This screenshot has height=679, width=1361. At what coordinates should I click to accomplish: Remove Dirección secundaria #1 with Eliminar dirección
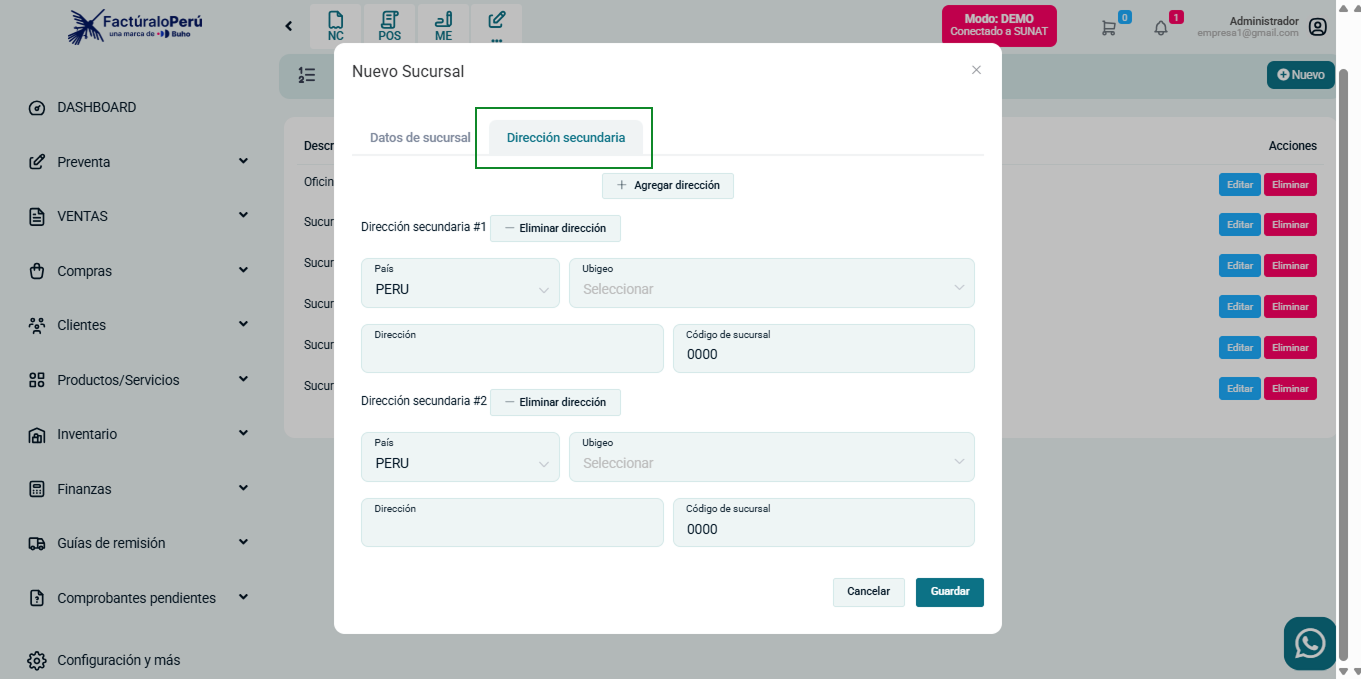555,229
